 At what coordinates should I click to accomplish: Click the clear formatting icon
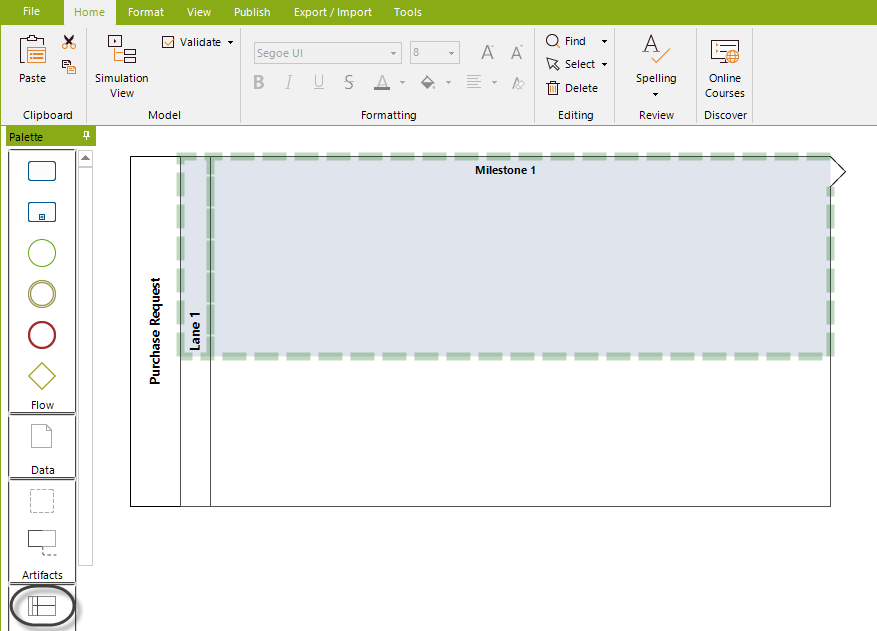tap(518, 83)
